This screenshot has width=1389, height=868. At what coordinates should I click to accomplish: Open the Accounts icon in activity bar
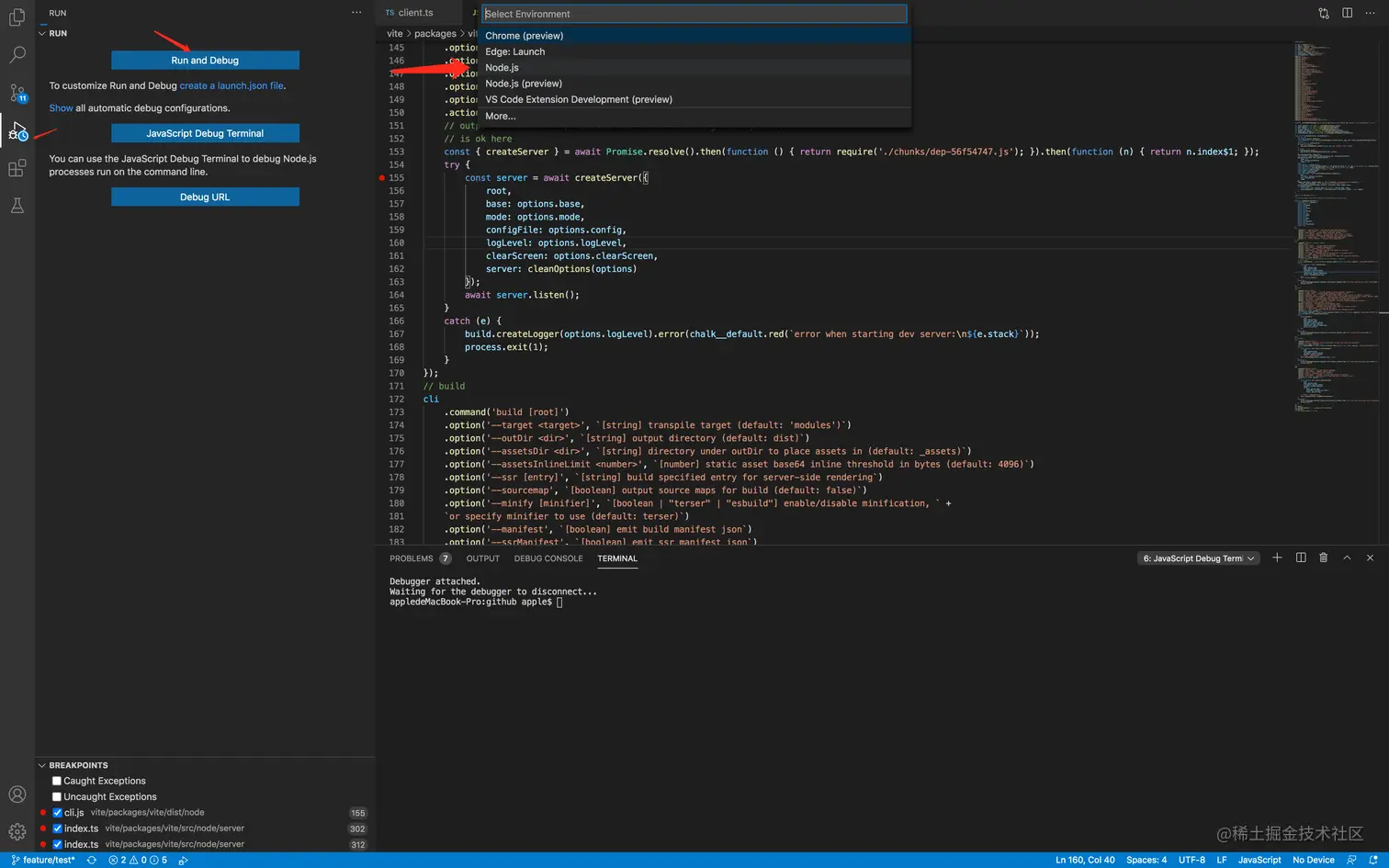tap(17, 795)
